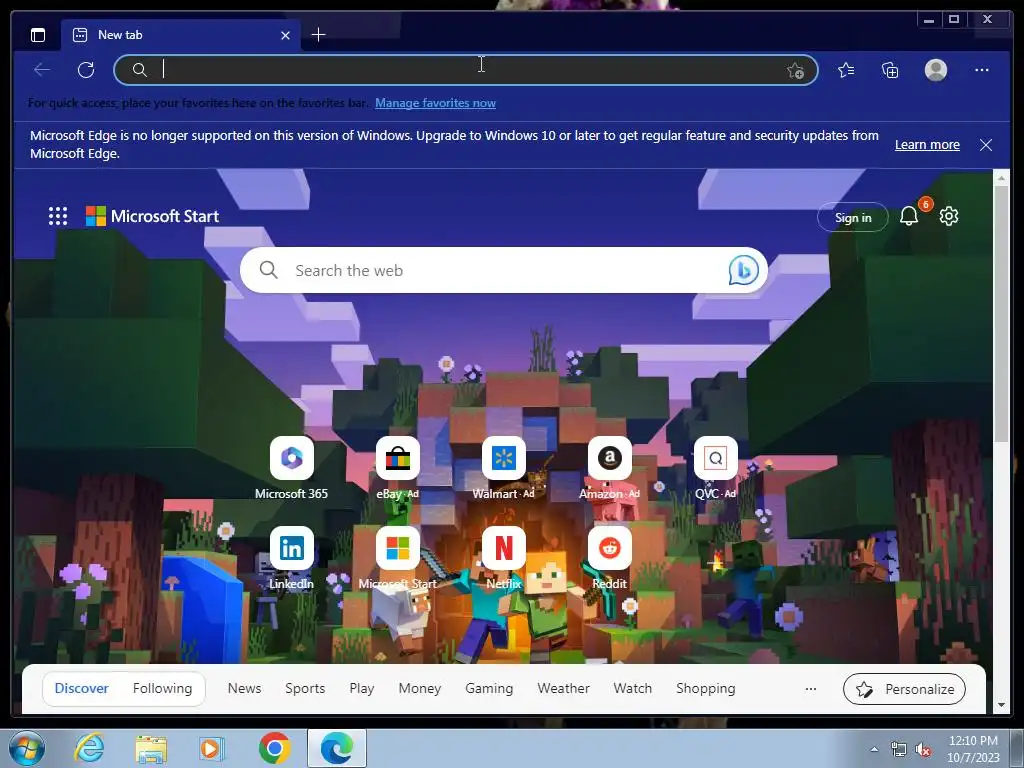
Task: Open the Windows Start menu orb
Action: click(27, 748)
